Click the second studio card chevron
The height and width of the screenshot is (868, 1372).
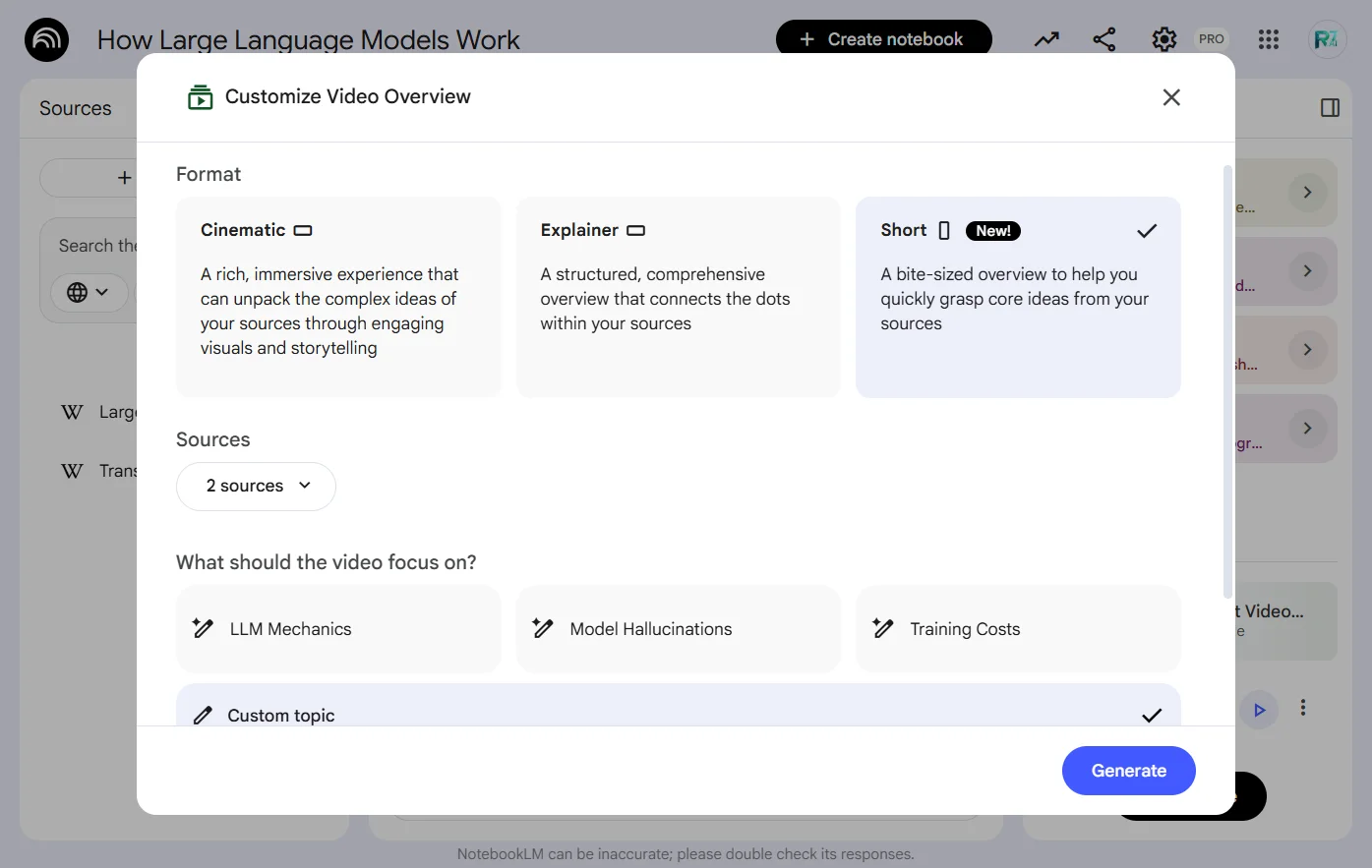pos(1307,271)
